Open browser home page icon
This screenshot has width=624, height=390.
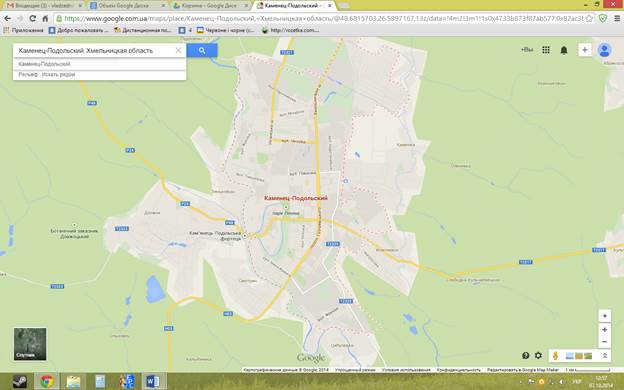click(x=45, y=19)
